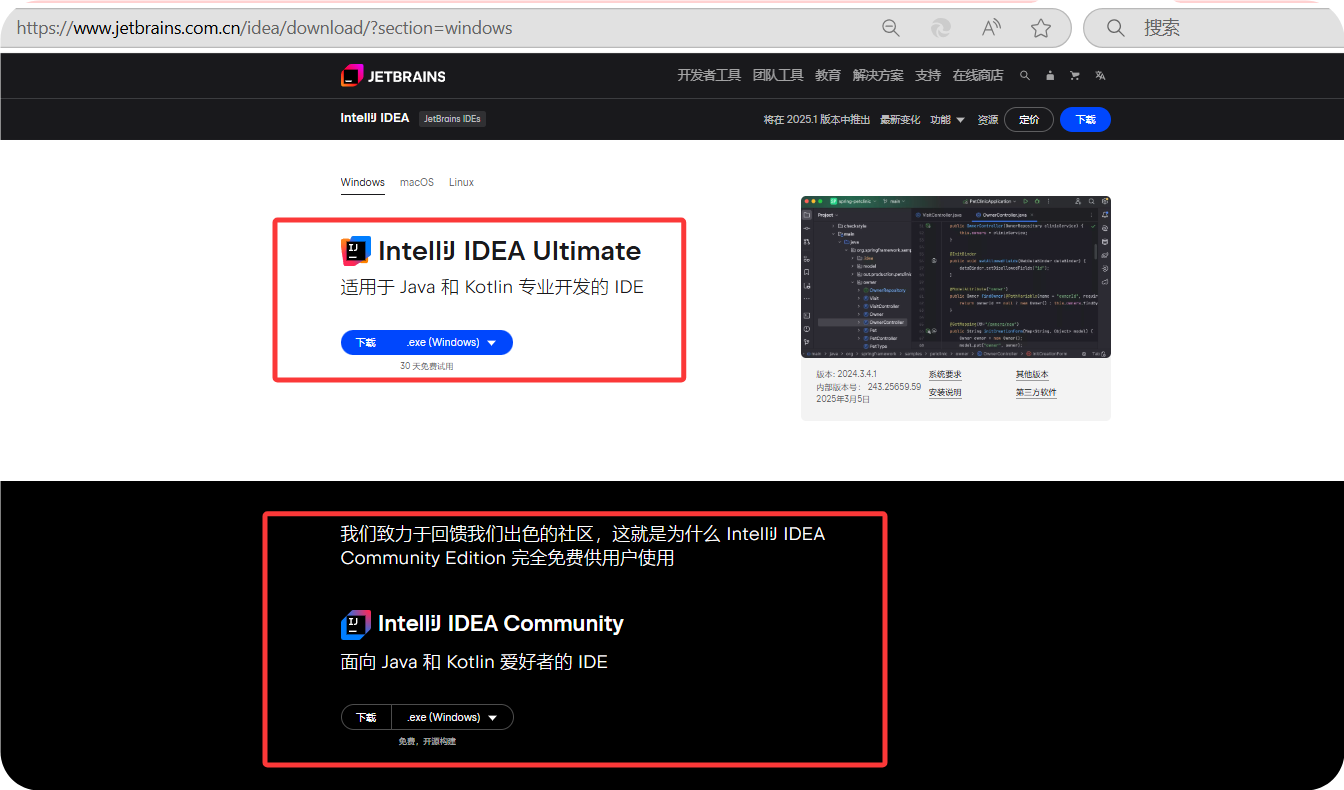1344x790 pixels.
Task: Open 第三方软件 link
Action: click(x=1036, y=393)
